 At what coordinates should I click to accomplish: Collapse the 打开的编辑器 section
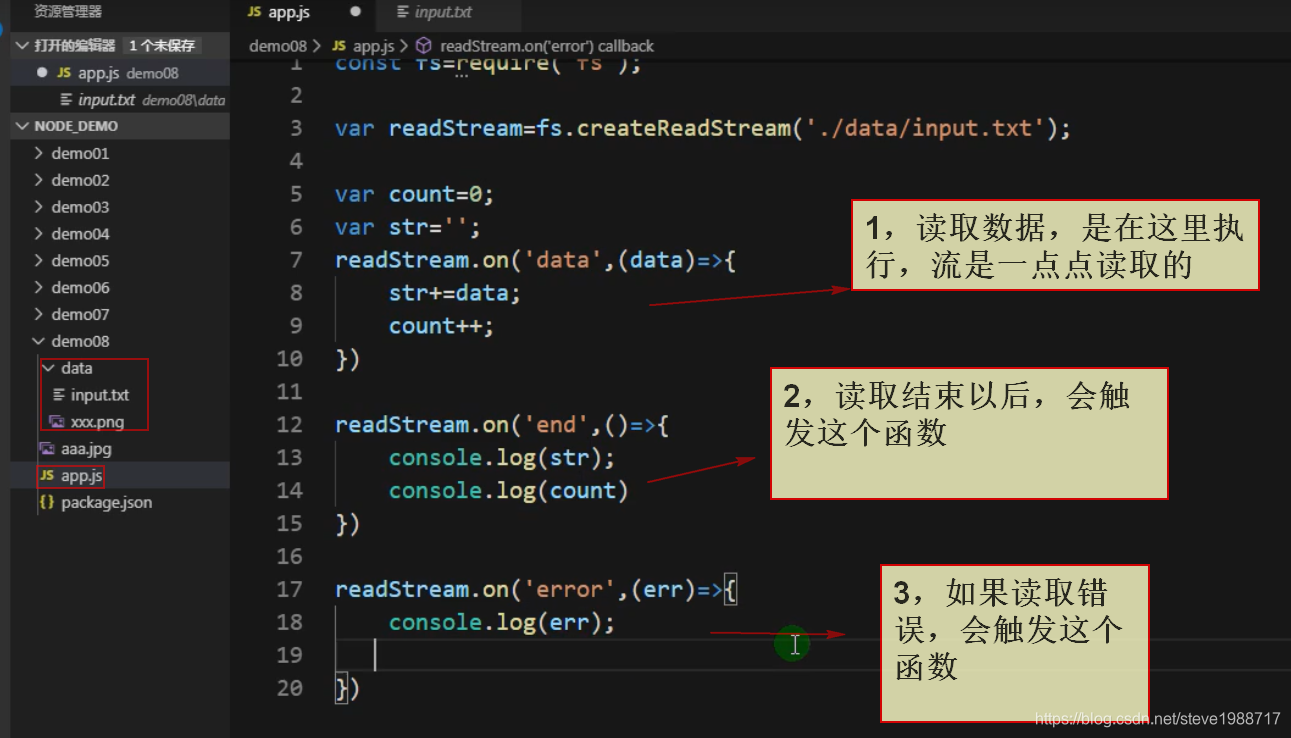coord(23,45)
